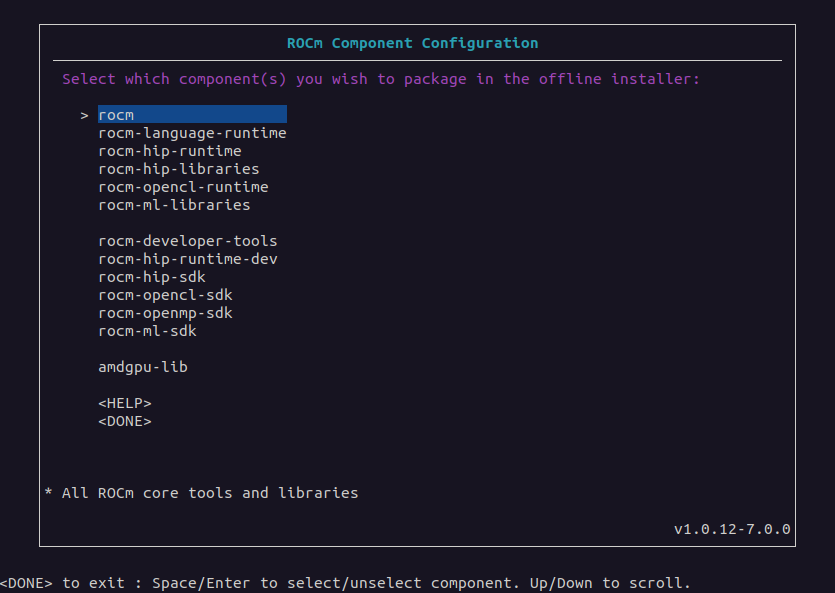Toggle rocm-language-runtime component
This screenshot has height=593, width=835.
click(192, 133)
